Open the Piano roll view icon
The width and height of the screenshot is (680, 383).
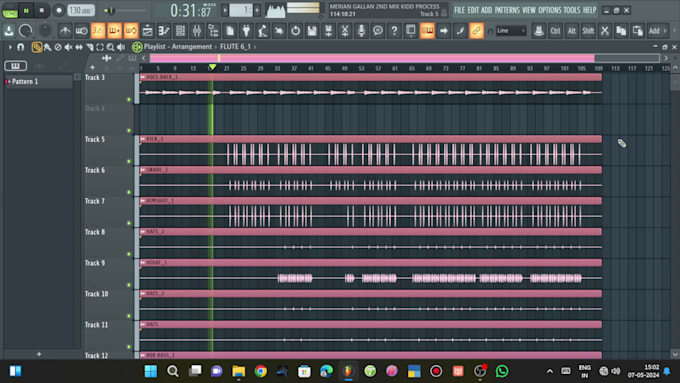click(x=164, y=31)
